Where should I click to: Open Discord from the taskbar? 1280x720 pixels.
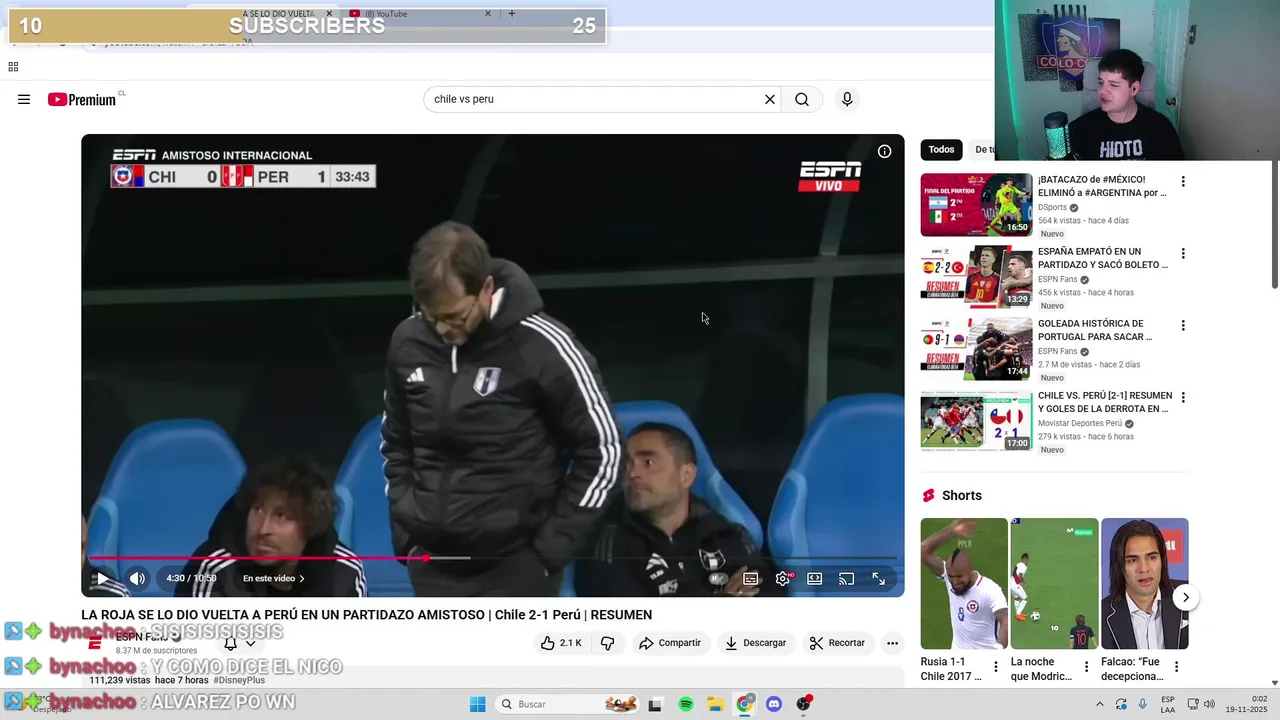[x=774, y=704]
